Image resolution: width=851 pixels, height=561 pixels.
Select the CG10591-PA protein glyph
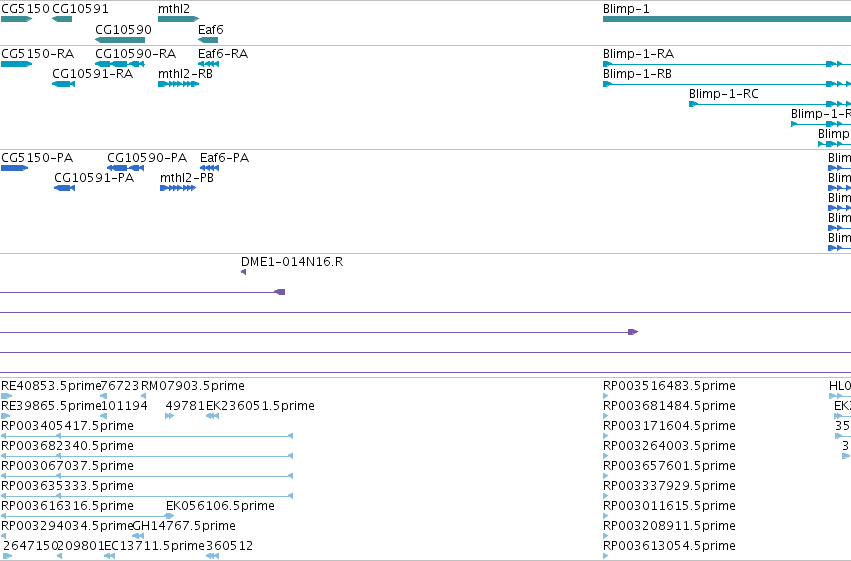pyautogui.click(x=65, y=188)
